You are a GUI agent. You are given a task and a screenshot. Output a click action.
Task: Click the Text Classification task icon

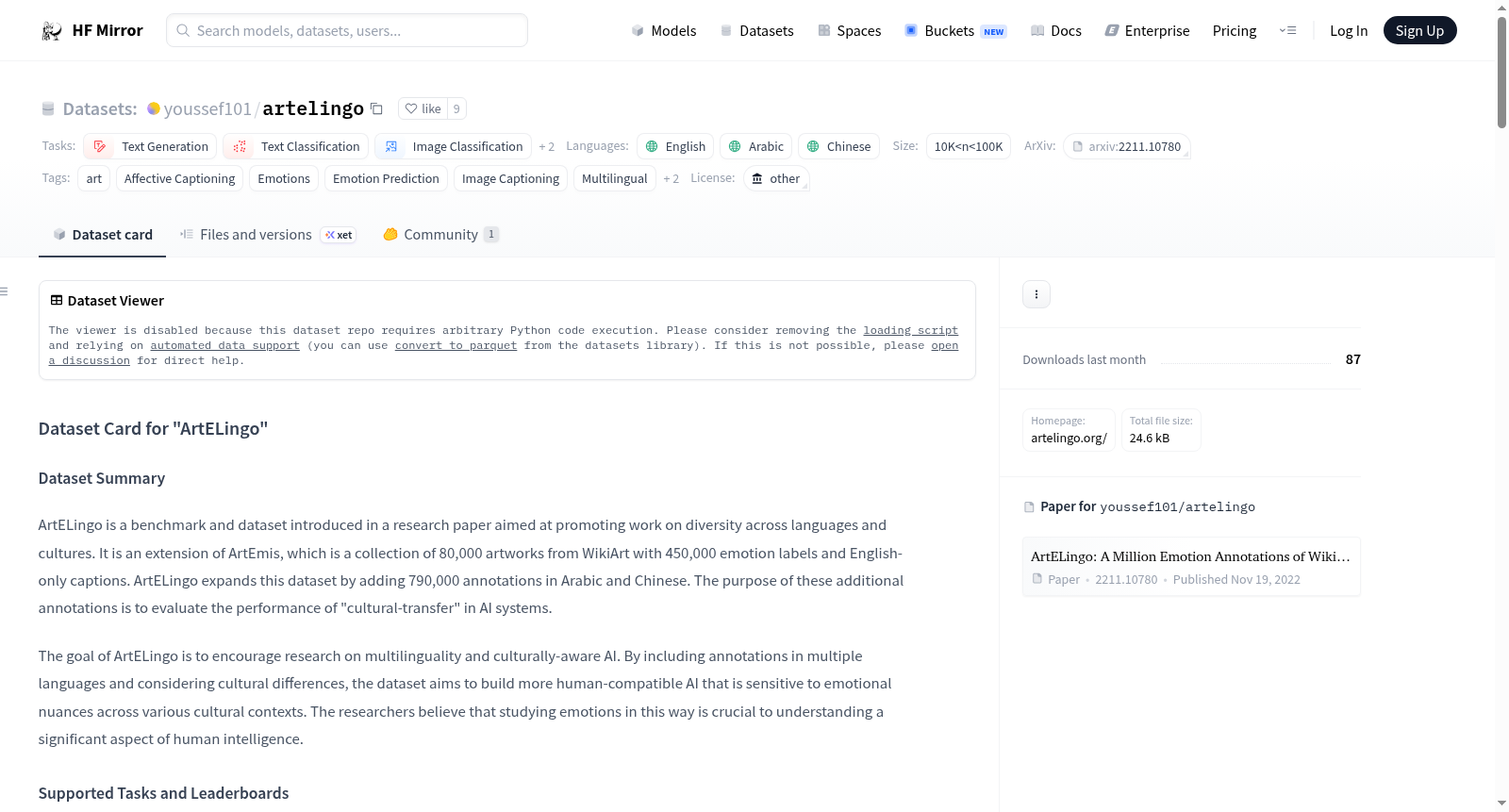click(240, 146)
